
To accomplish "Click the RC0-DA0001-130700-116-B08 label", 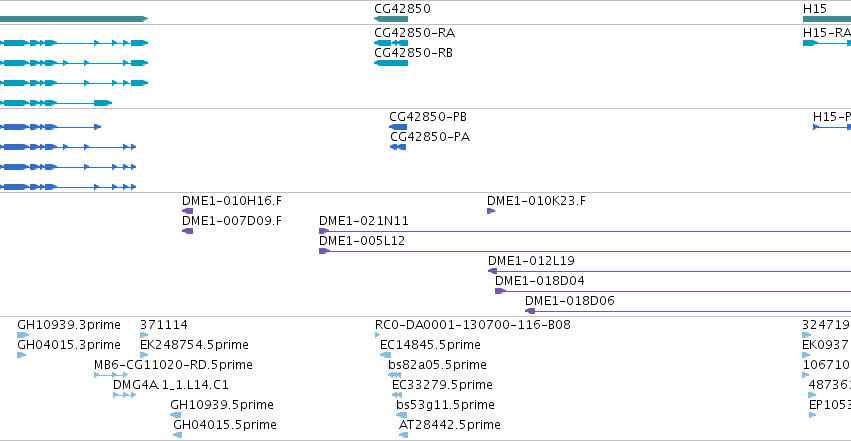I will (473, 325).
